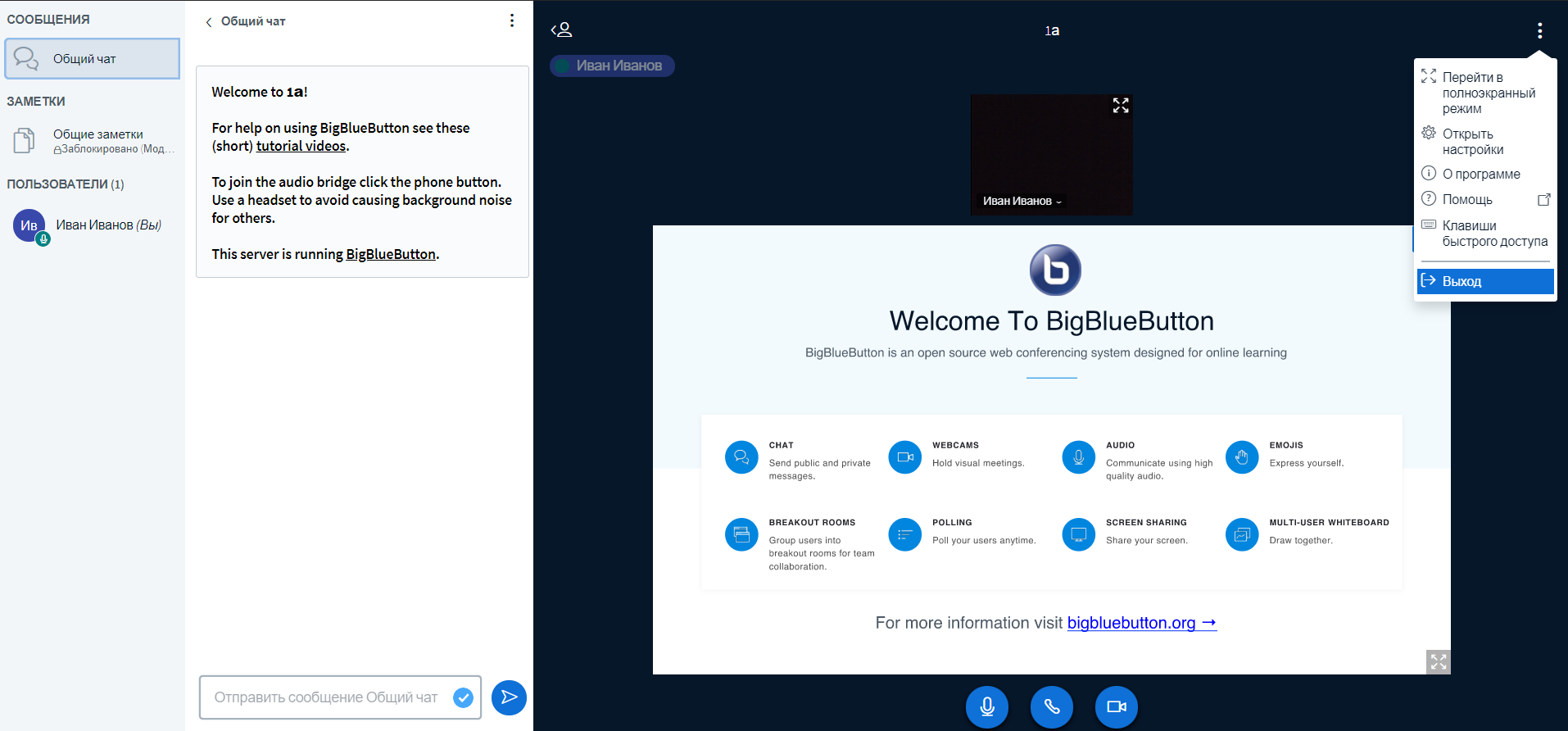
Task: Send the chat message
Action: pos(509,697)
